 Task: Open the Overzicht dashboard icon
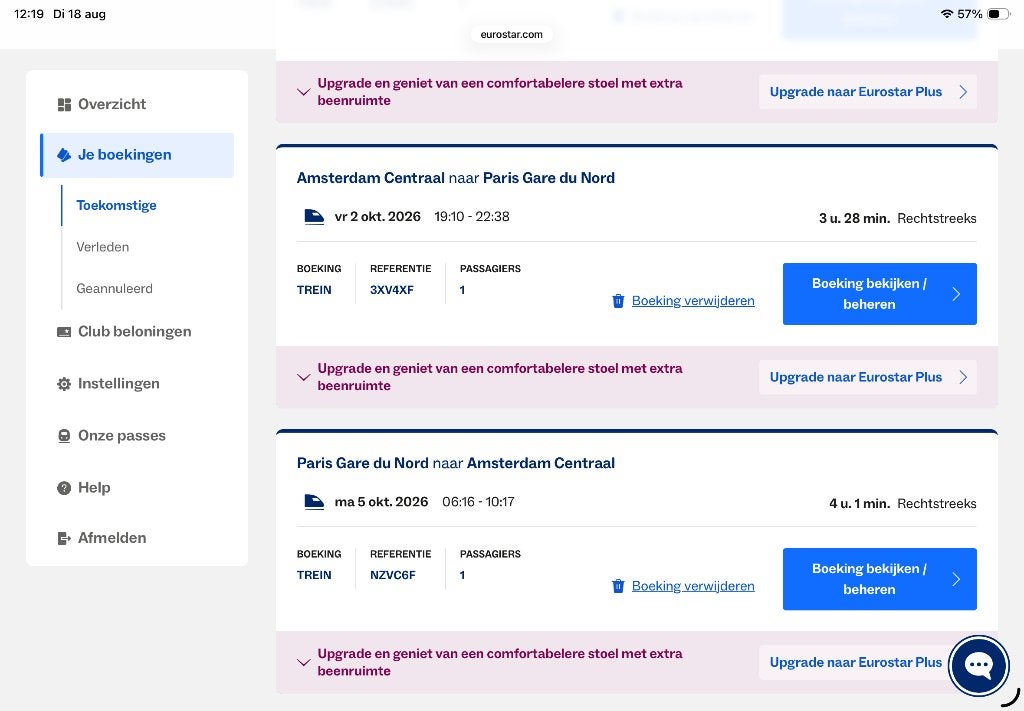pos(64,104)
